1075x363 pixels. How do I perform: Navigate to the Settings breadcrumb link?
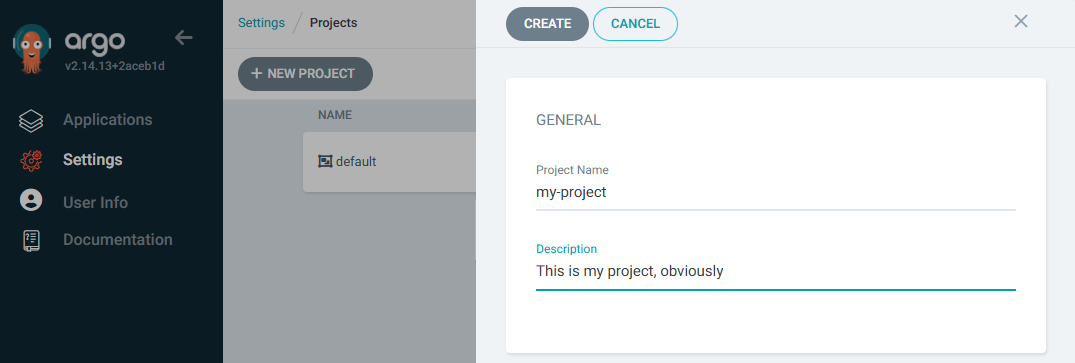261,23
